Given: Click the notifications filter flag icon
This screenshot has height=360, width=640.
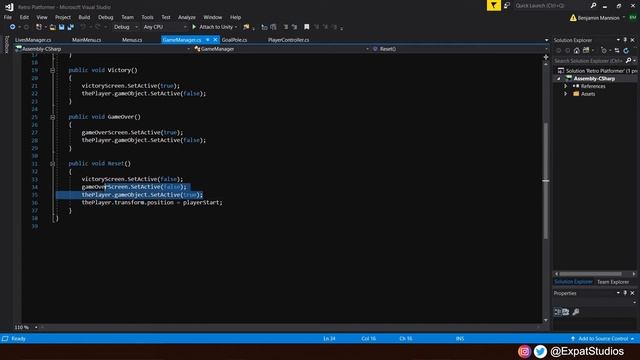Looking at the screenshot, I should [x=493, y=5].
